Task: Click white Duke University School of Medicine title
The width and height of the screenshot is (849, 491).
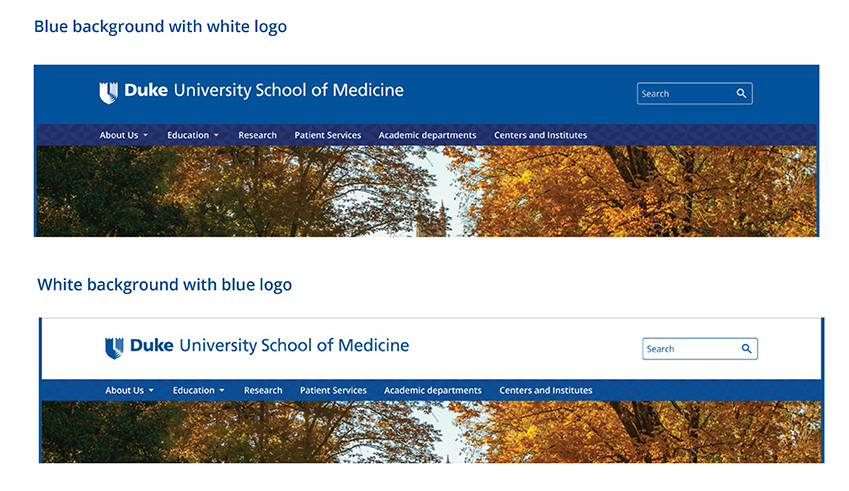Action: point(264,90)
